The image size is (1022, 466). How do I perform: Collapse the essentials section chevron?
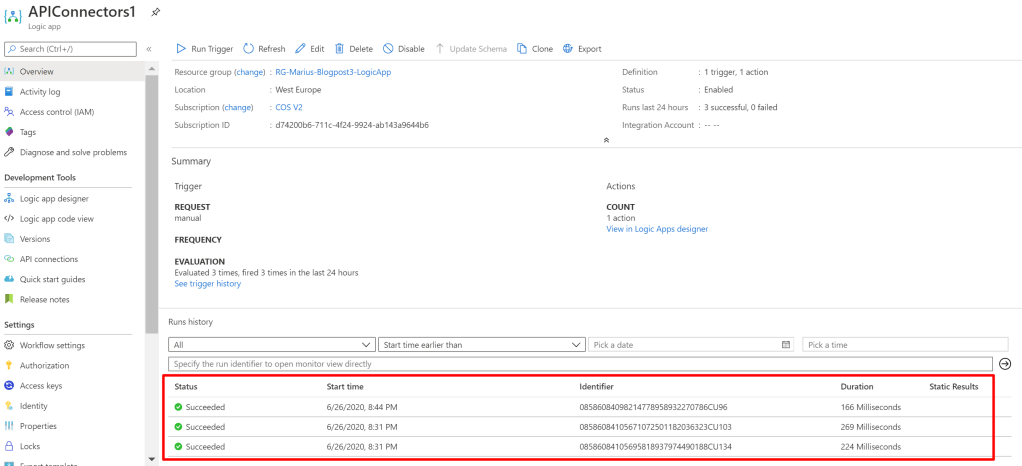pyautogui.click(x=606, y=141)
